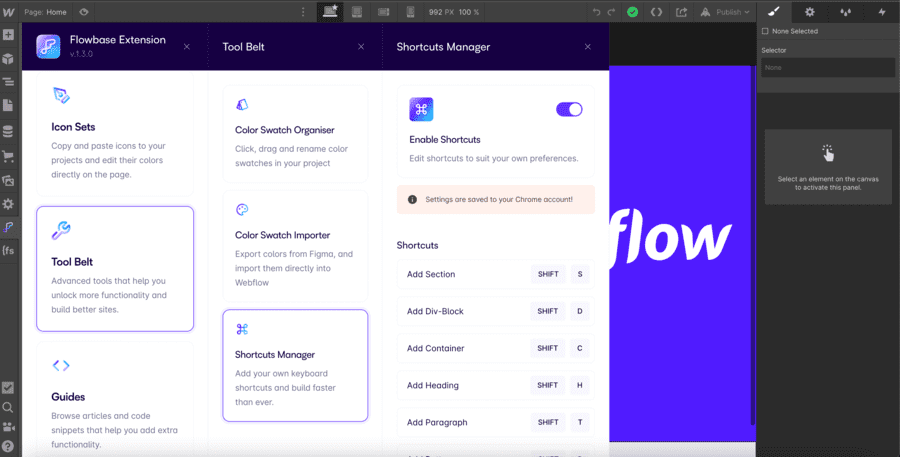Open the Flowbase extension sidebar icon
The image size is (900, 457).
coord(8,227)
